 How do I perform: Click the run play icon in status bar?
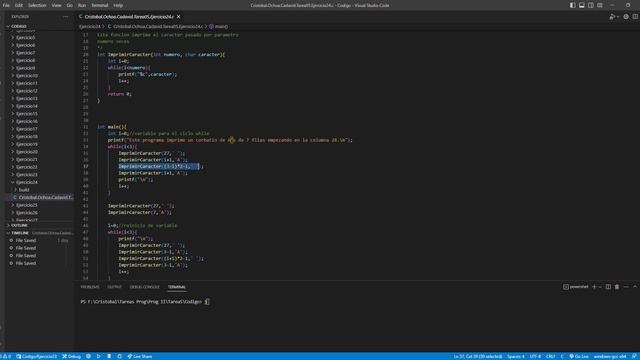pyautogui.click(x=98, y=356)
